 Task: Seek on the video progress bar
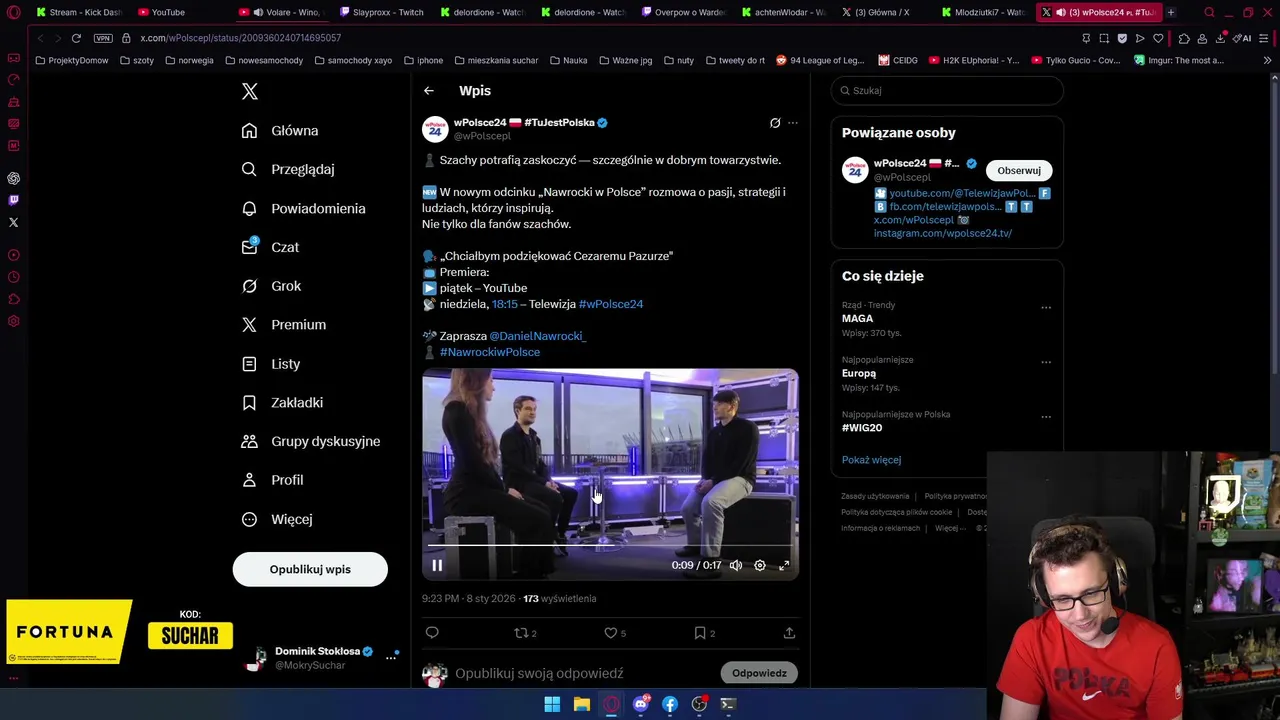pos(610,546)
